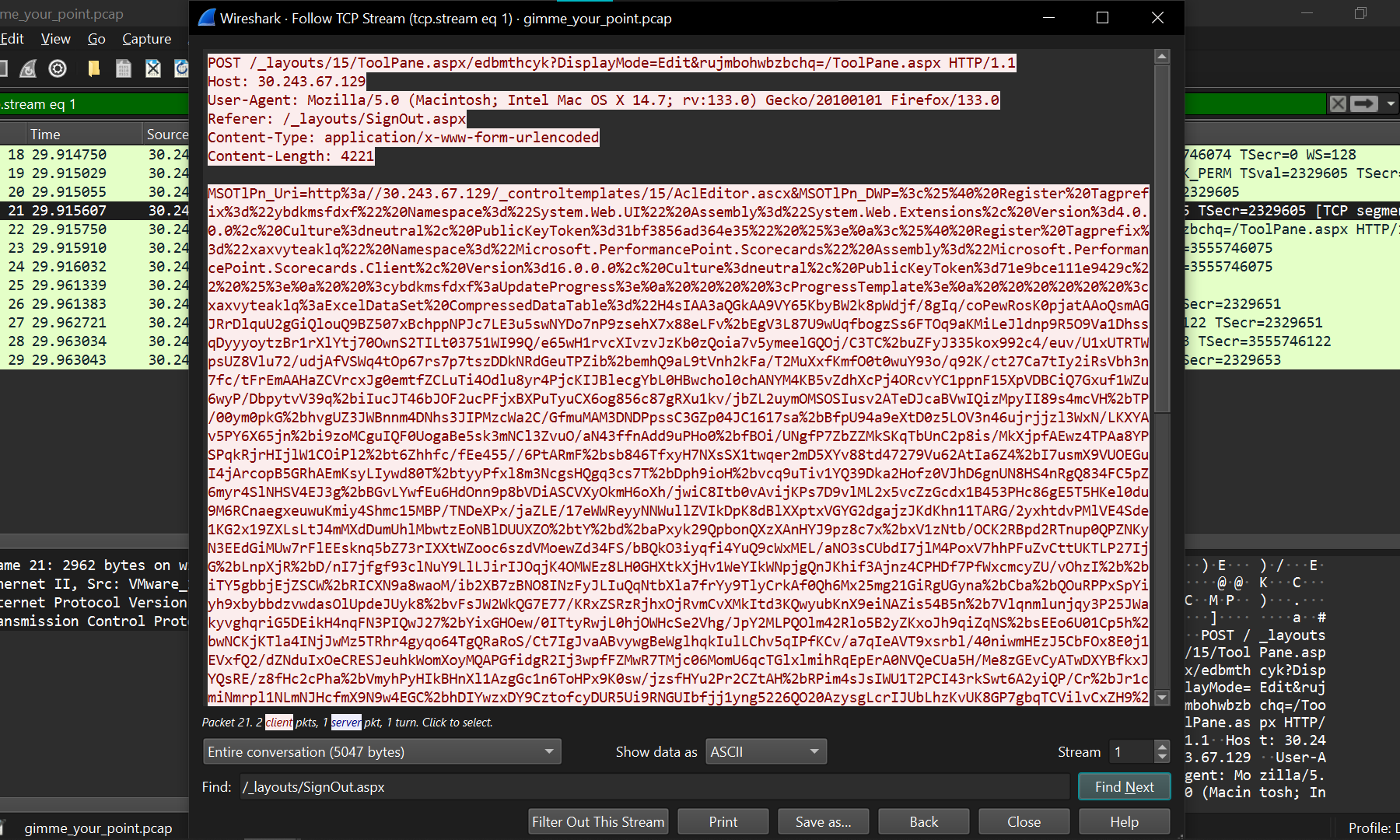Click the Stream number input field
This screenshot has width=1400, height=840.
point(1132,752)
